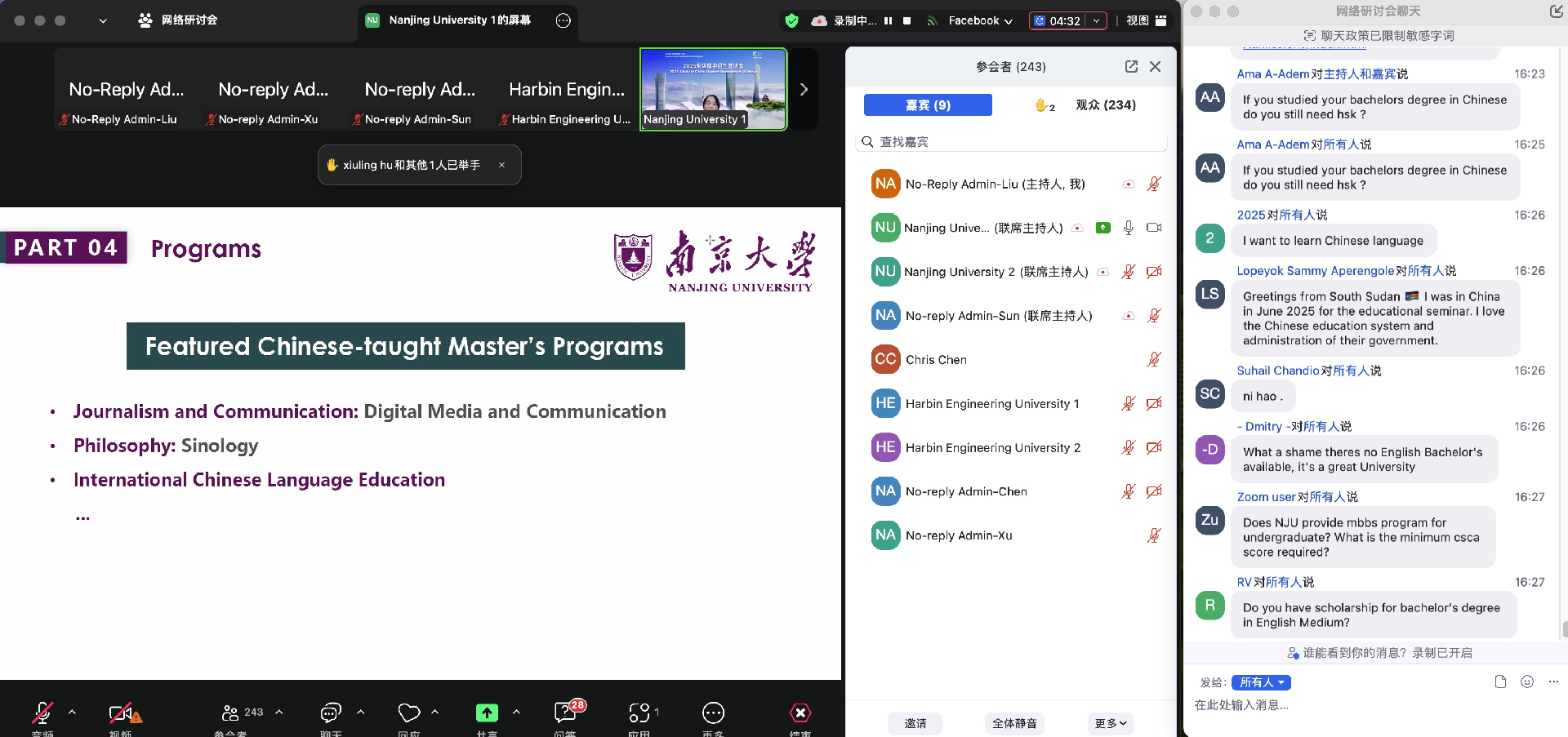
Task: Expand the 更多 menu in the participants panel
Action: point(1110,723)
